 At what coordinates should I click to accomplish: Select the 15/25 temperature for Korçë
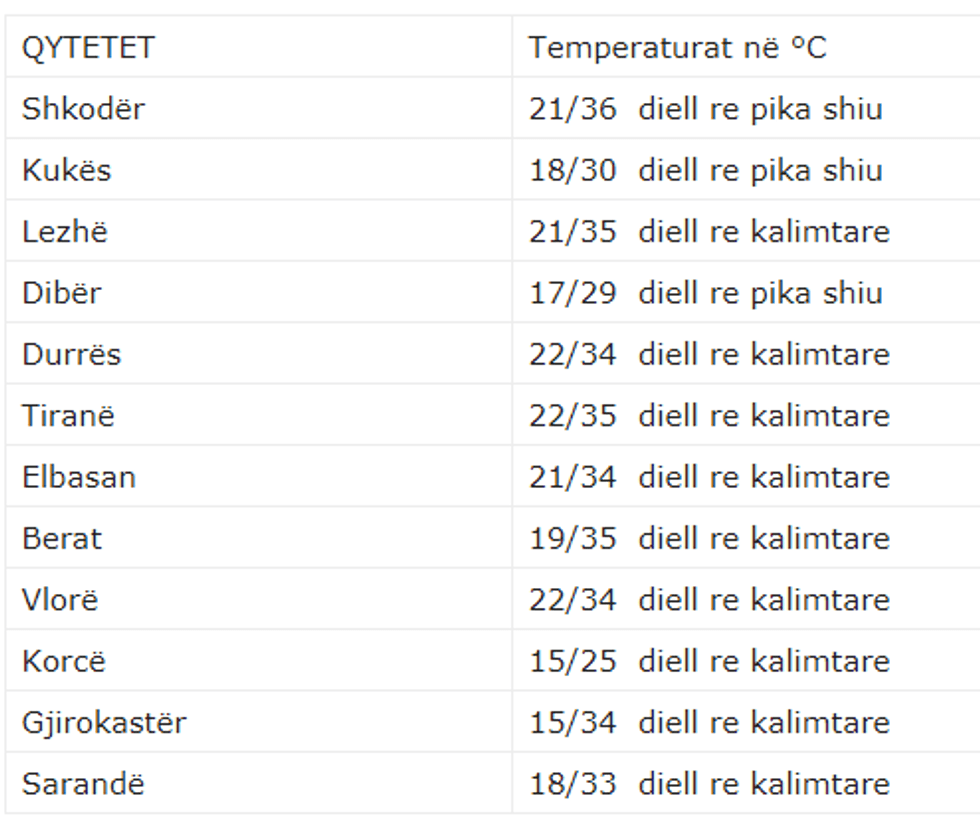point(573,662)
